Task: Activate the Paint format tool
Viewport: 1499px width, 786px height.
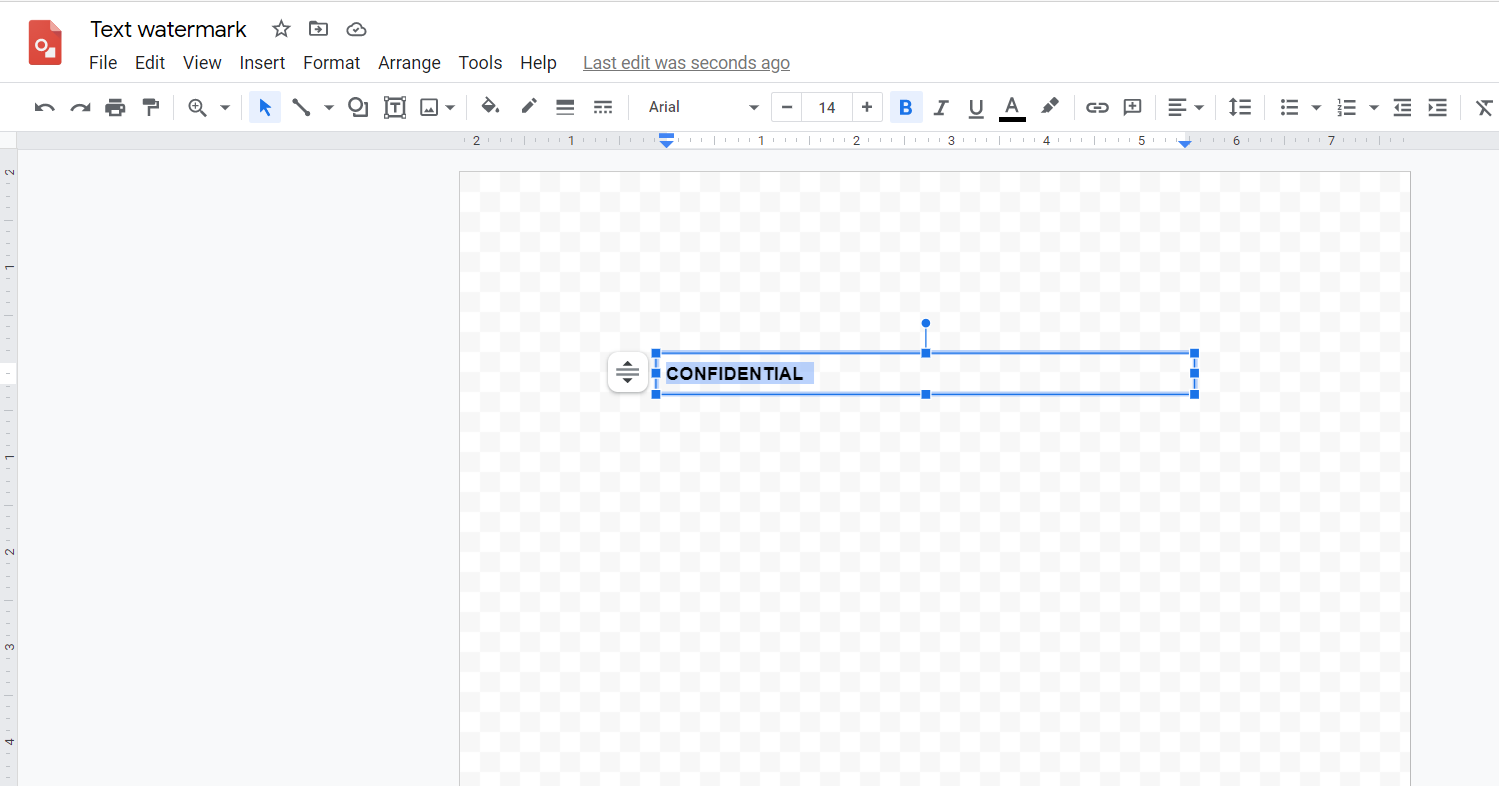Action: [x=151, y=107]
